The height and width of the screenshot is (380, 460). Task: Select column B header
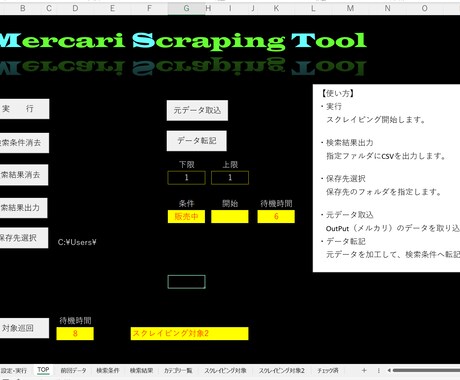click(x=23, y=8)
